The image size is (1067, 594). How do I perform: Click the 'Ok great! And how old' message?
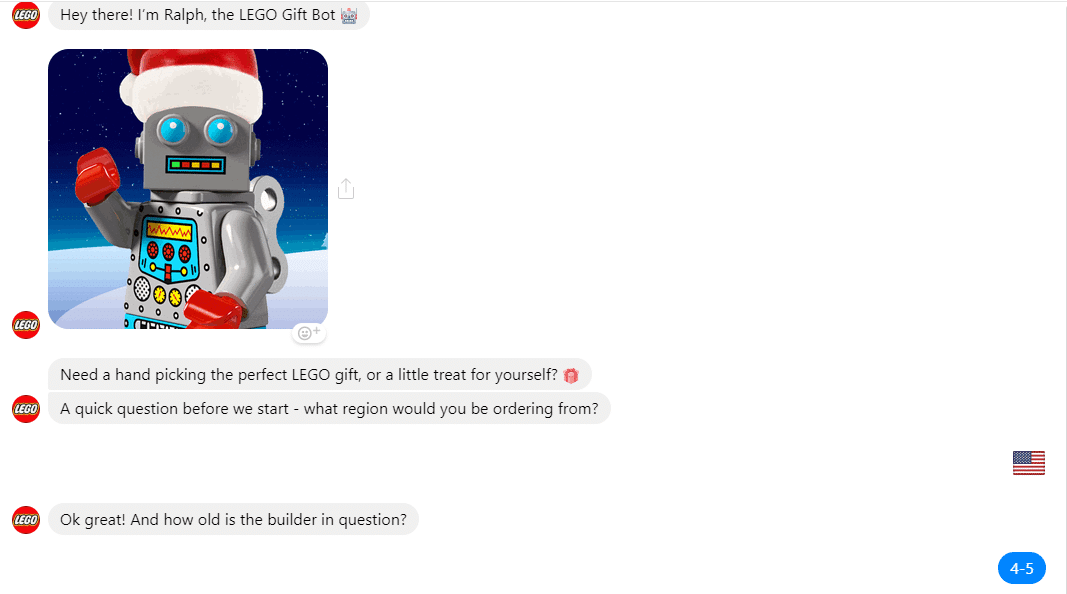(233, 519)
